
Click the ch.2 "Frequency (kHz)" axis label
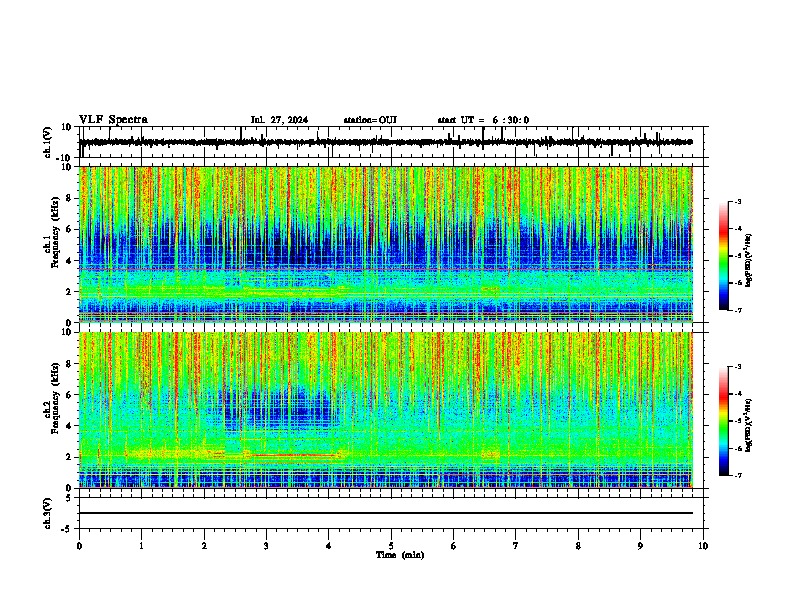[x=55, y=398]
